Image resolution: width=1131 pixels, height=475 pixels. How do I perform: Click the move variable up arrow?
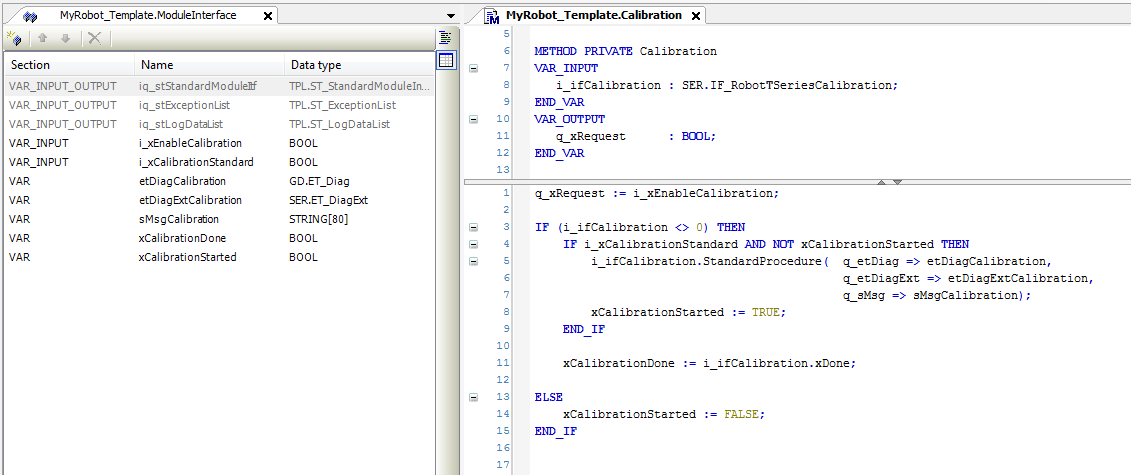43,38
